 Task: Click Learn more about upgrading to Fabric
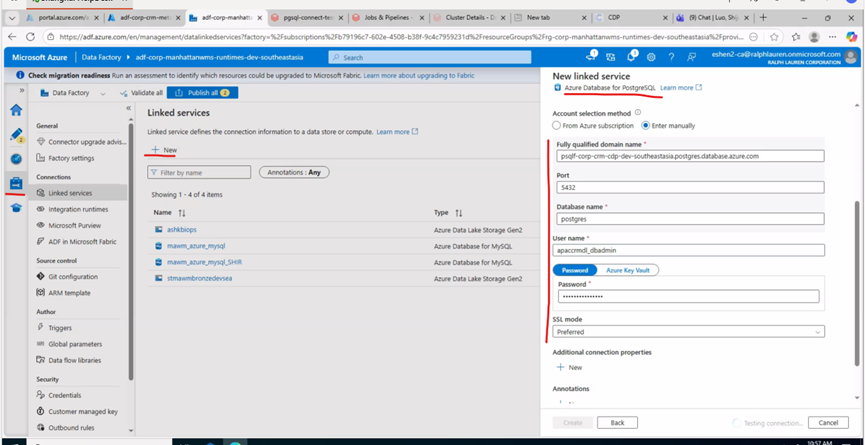coord(419,76)
